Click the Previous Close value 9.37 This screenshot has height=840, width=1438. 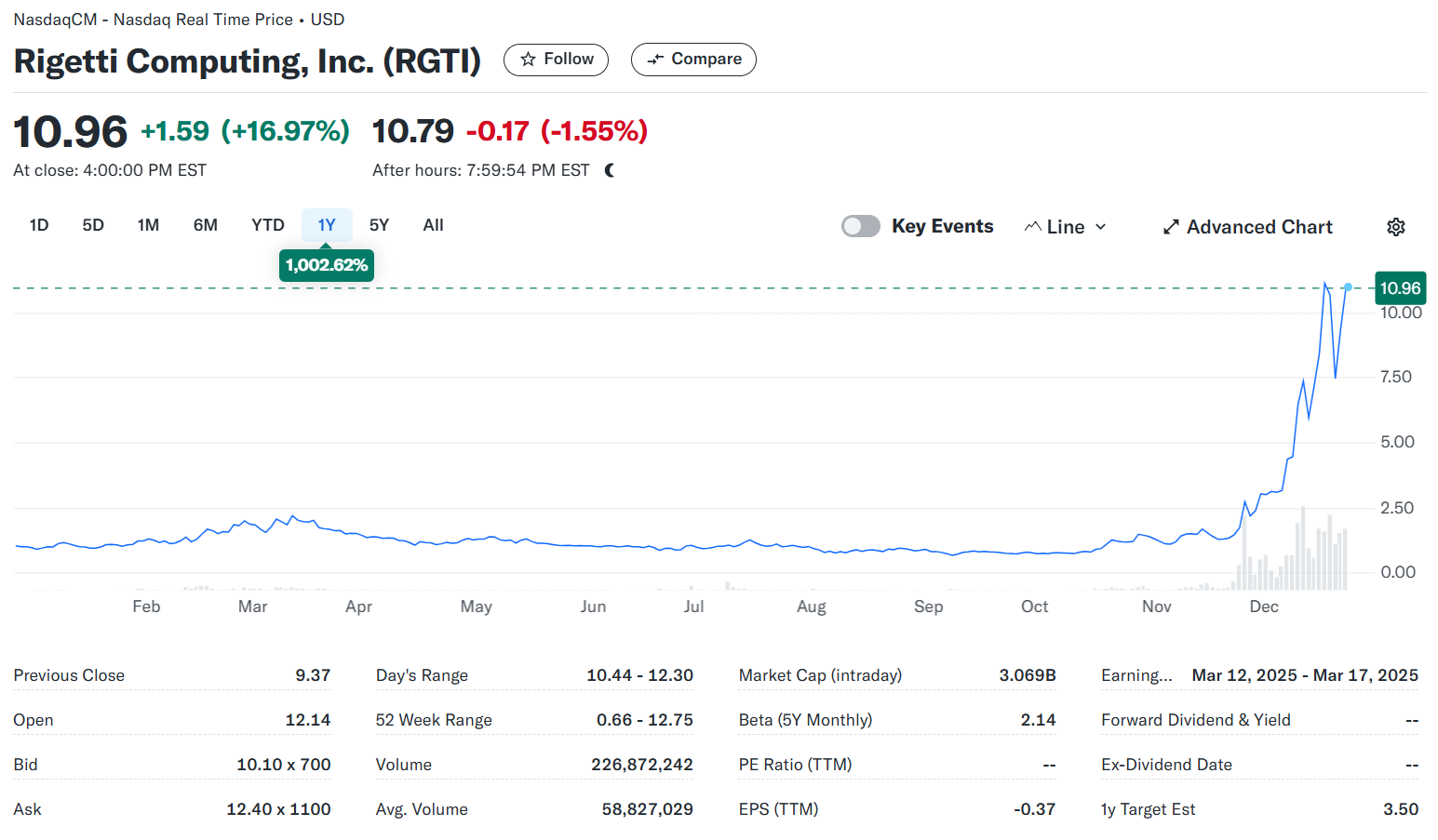pyautogui.click(x=313, y=675)
